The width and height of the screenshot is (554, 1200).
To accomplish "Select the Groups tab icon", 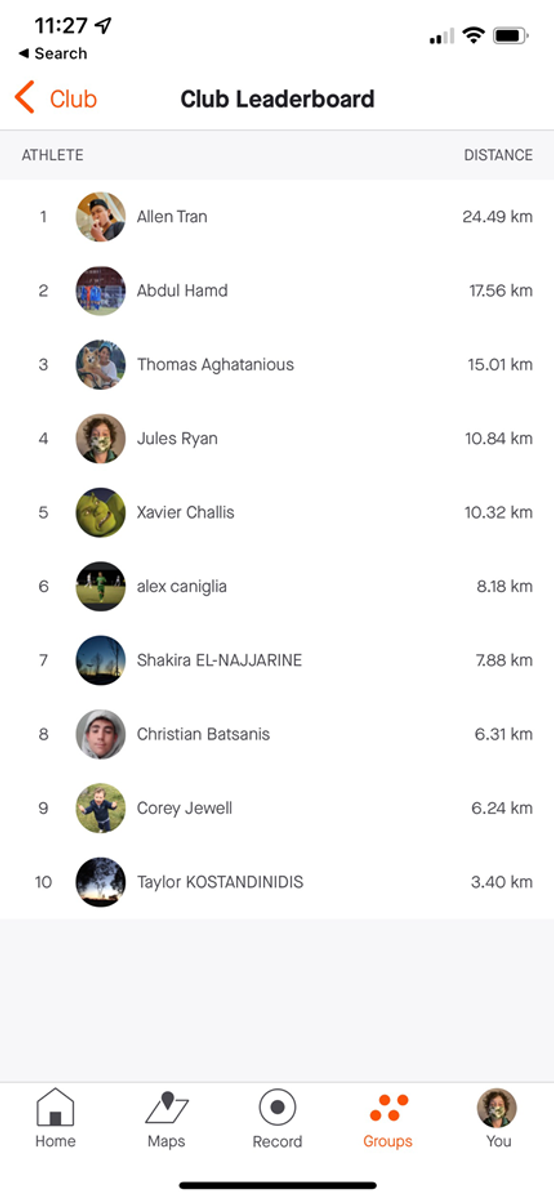I will (388, 1108).
